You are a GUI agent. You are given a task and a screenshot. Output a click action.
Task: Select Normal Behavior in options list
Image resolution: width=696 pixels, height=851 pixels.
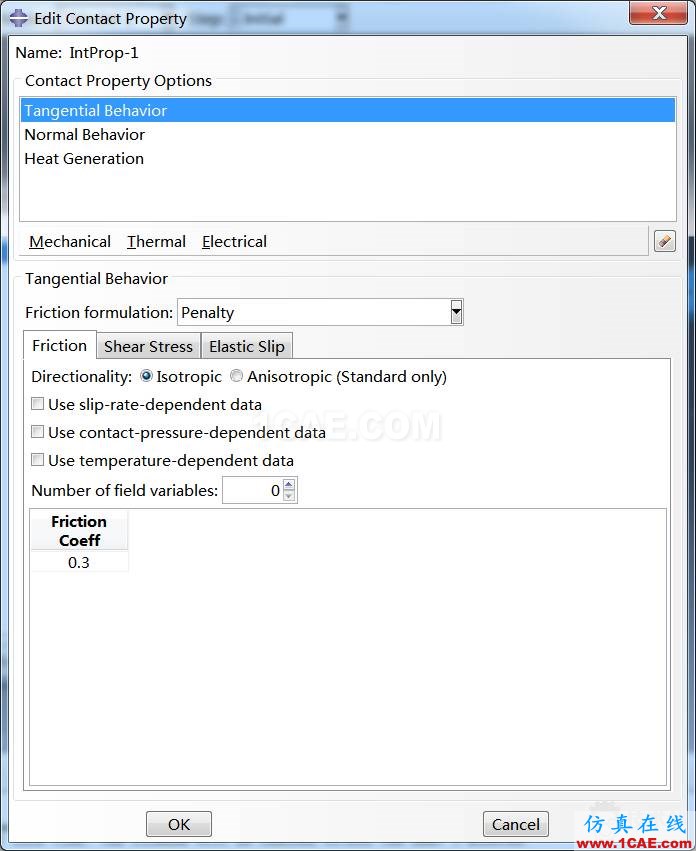coord(348,135)
